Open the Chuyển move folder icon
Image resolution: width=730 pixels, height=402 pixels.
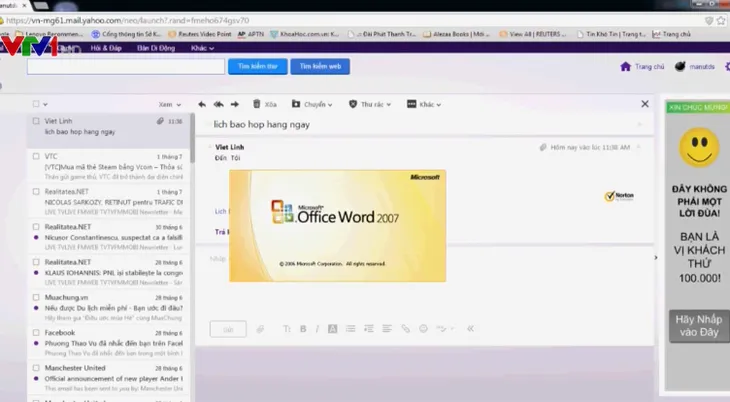tap(296, 104)
